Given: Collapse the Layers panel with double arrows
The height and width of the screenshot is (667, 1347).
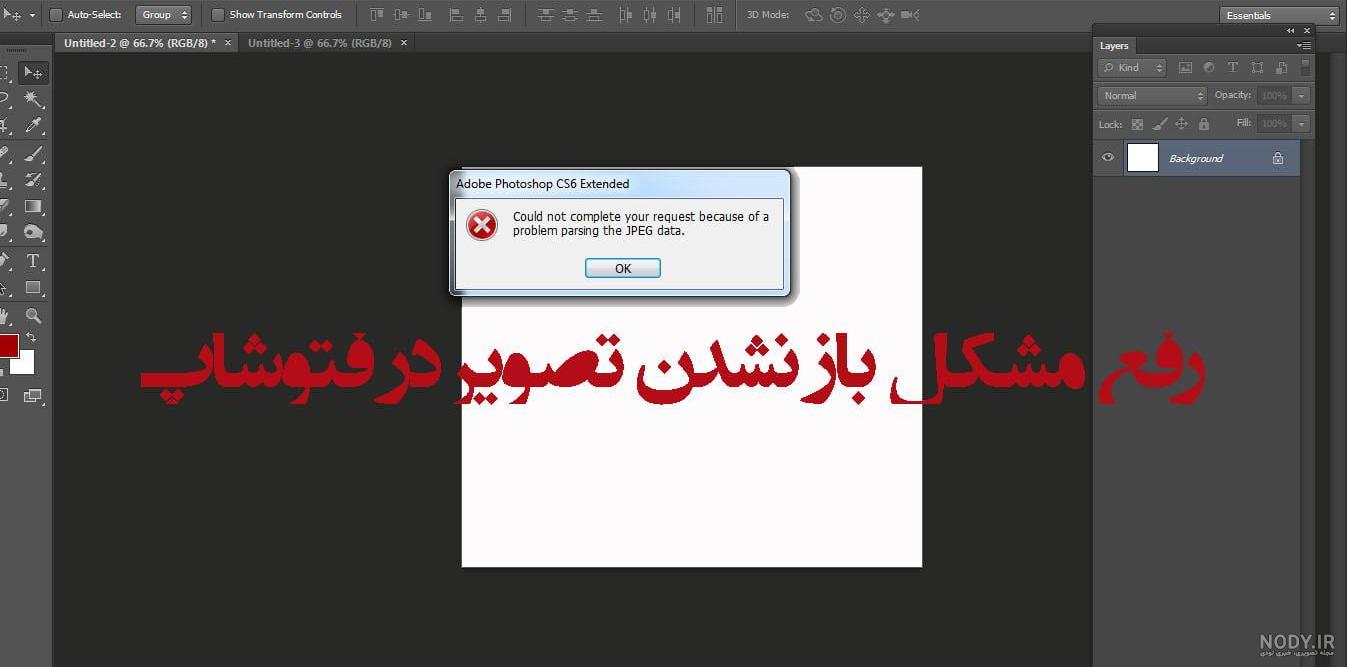Looking at the screenshot, I should [1290, 31].
